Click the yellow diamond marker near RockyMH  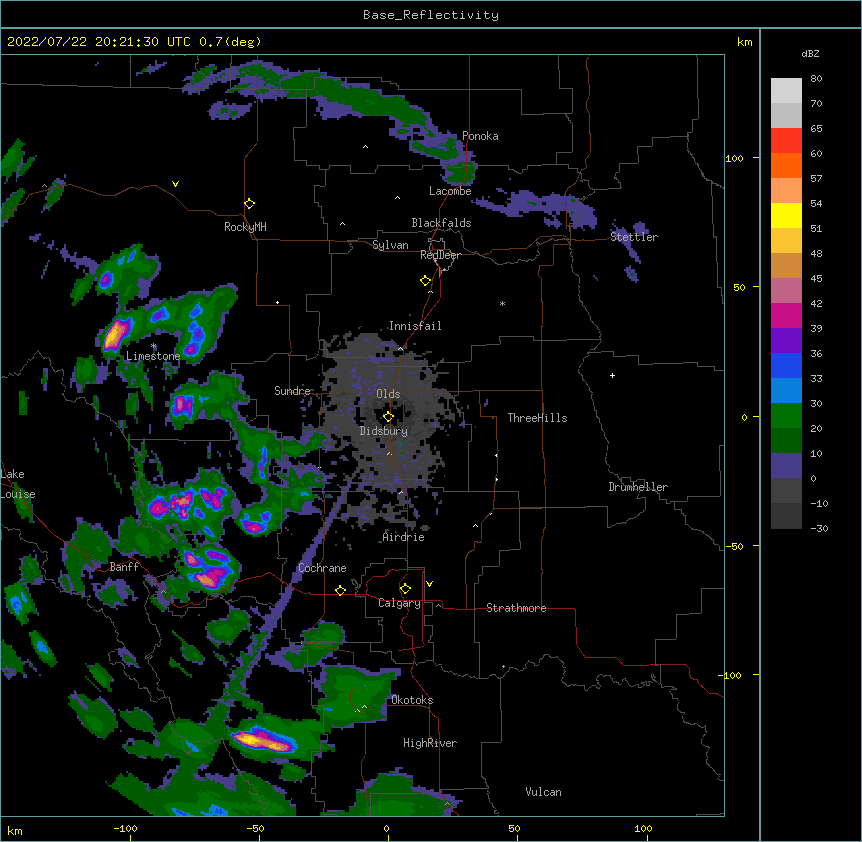pos(249,204)
